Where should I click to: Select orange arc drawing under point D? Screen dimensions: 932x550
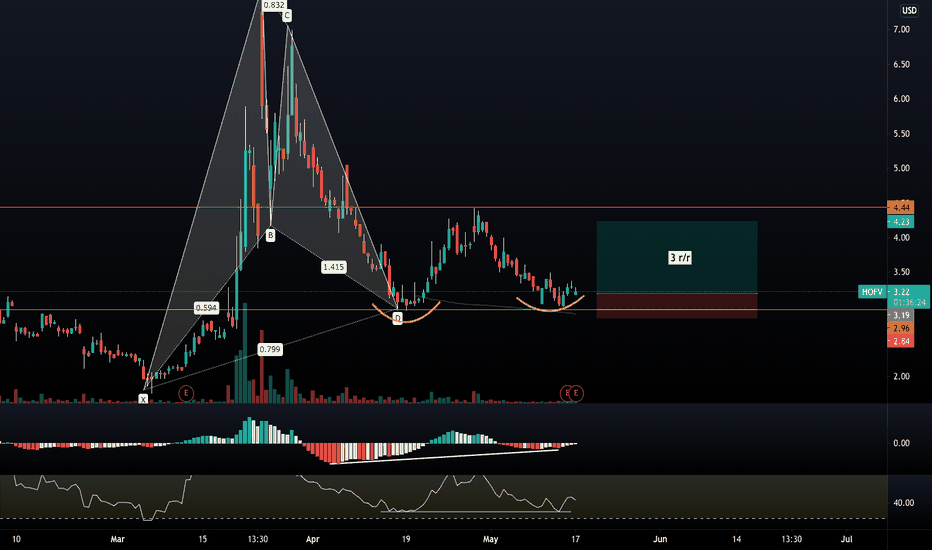coord(406,315)
